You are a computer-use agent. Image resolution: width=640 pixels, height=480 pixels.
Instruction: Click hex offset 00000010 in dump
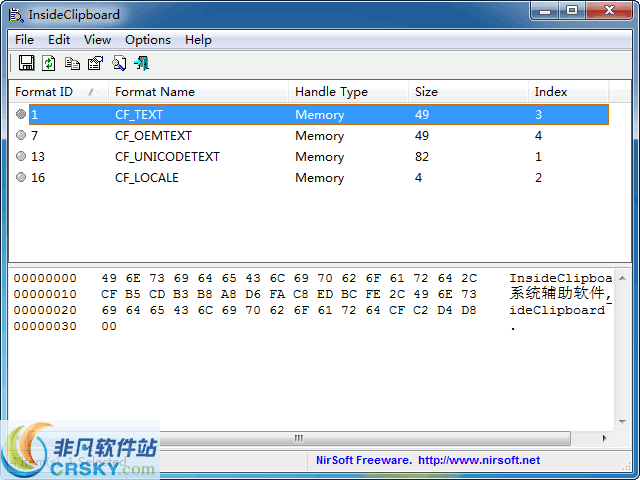(x=45, y=294)
